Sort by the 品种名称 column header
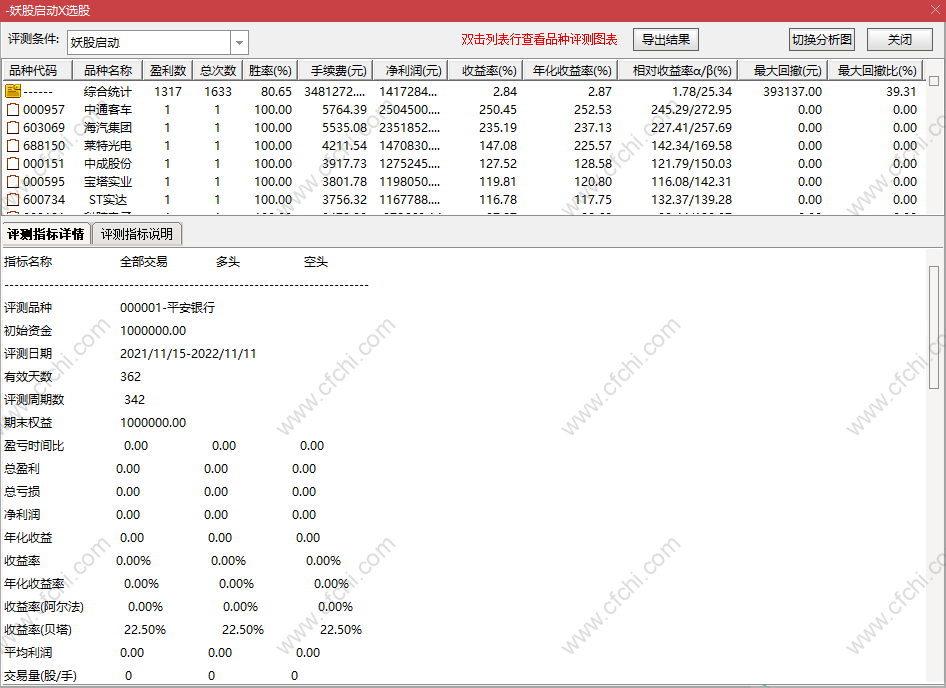Screen dimensions: 946x688 (x=107, y=71)
